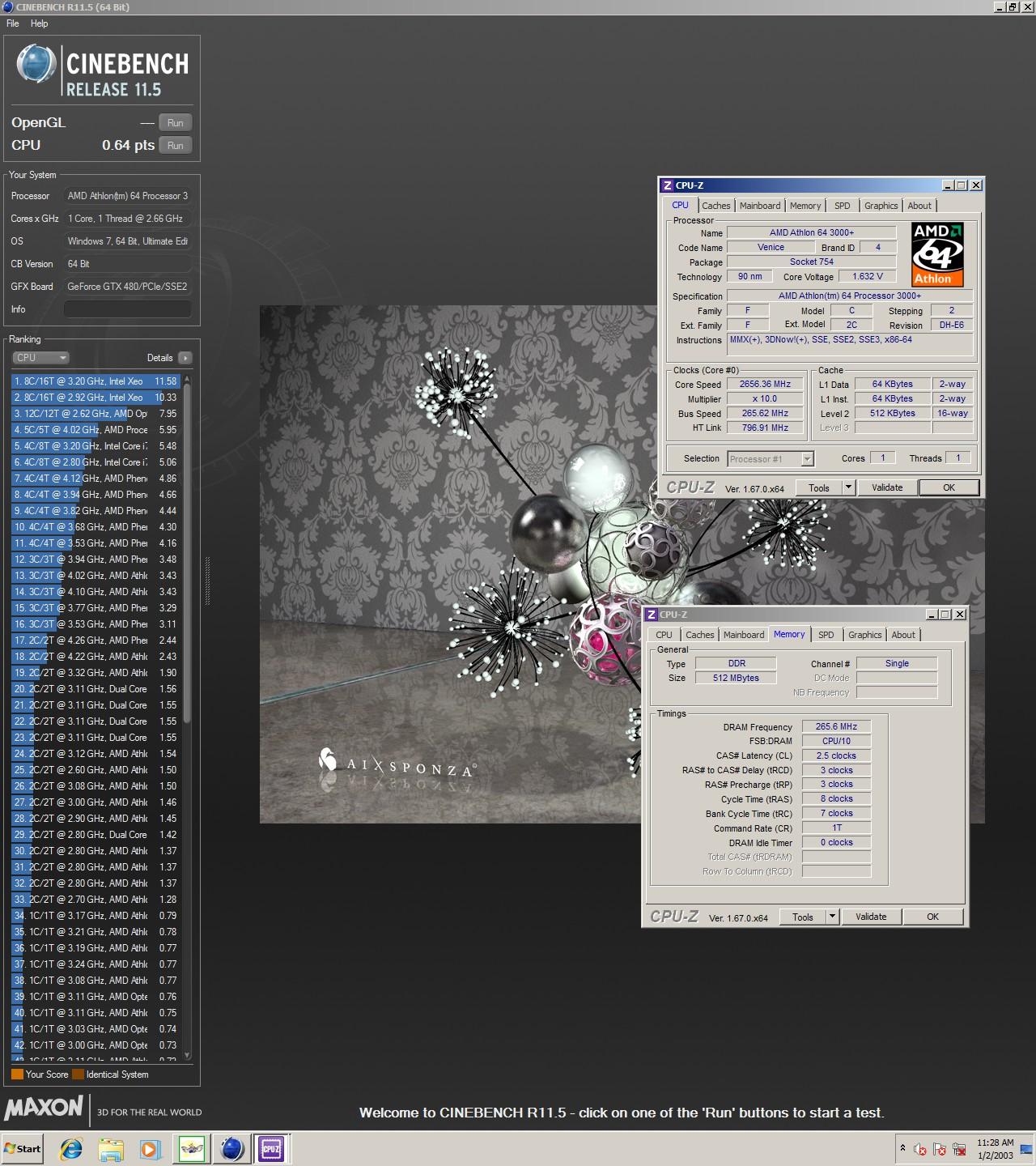Switch to About tab in lower CPU-Z window

pos(903,635)
